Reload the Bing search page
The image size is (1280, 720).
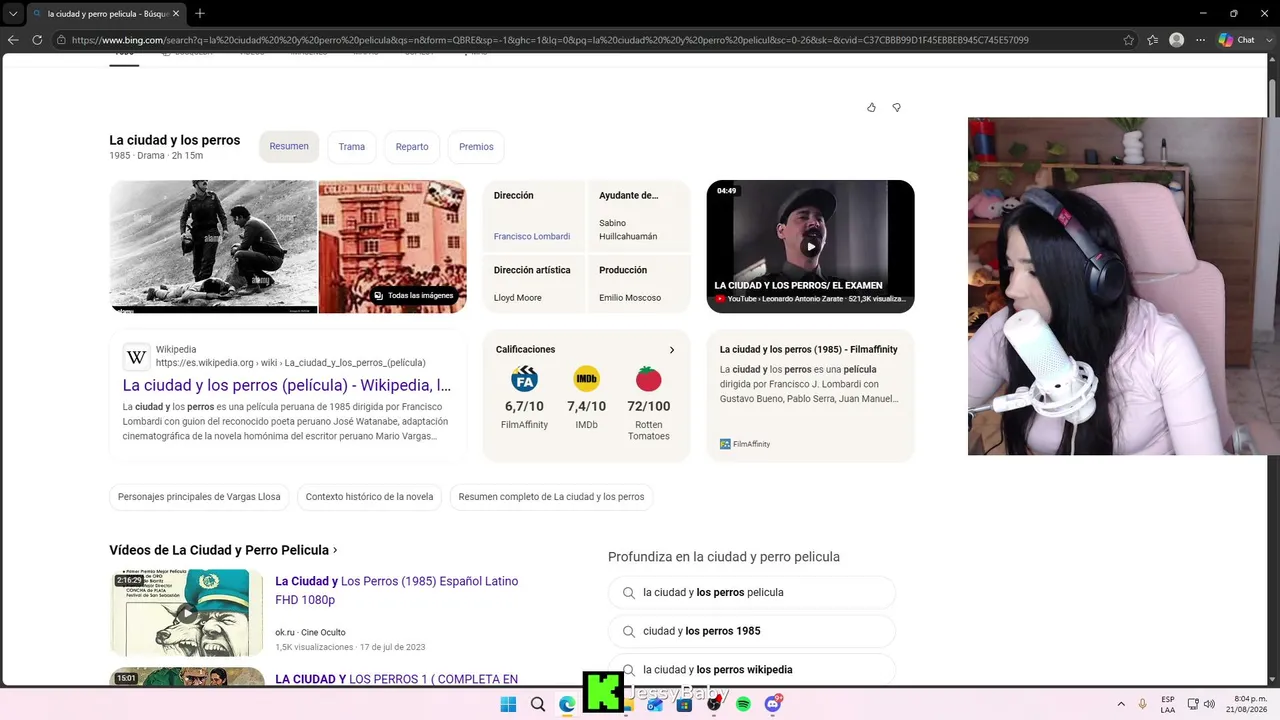point(37,40)
